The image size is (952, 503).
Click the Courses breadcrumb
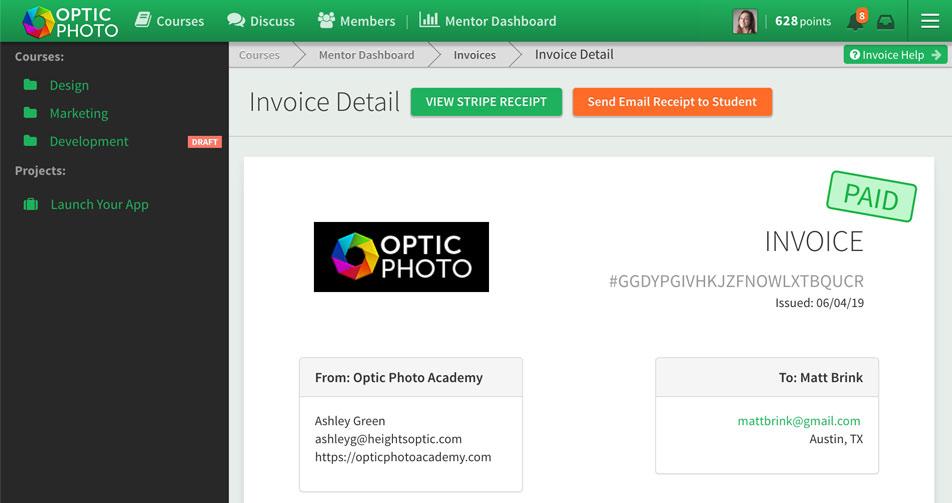(x=259, y=55)
